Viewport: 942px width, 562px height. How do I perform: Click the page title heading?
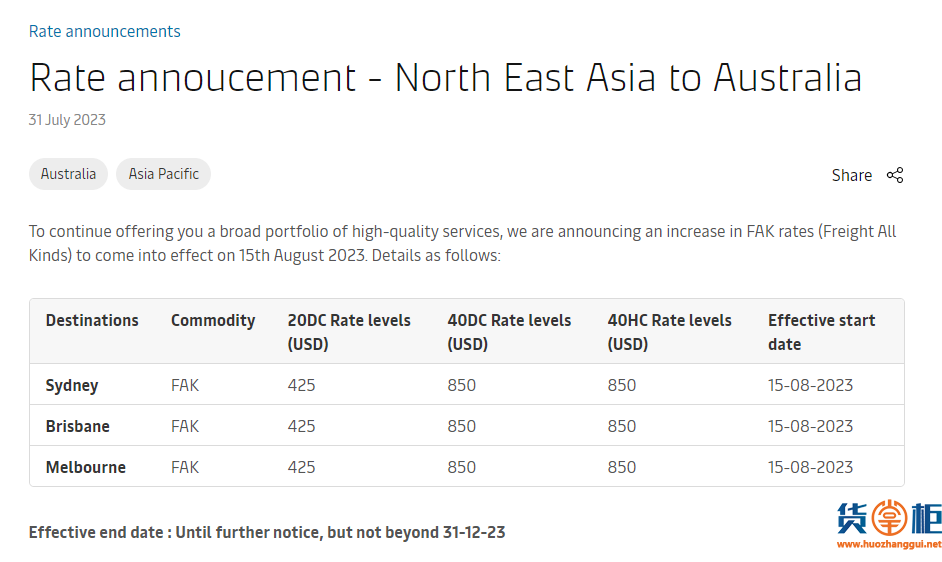pyautogui.click(x=445, y=78)
